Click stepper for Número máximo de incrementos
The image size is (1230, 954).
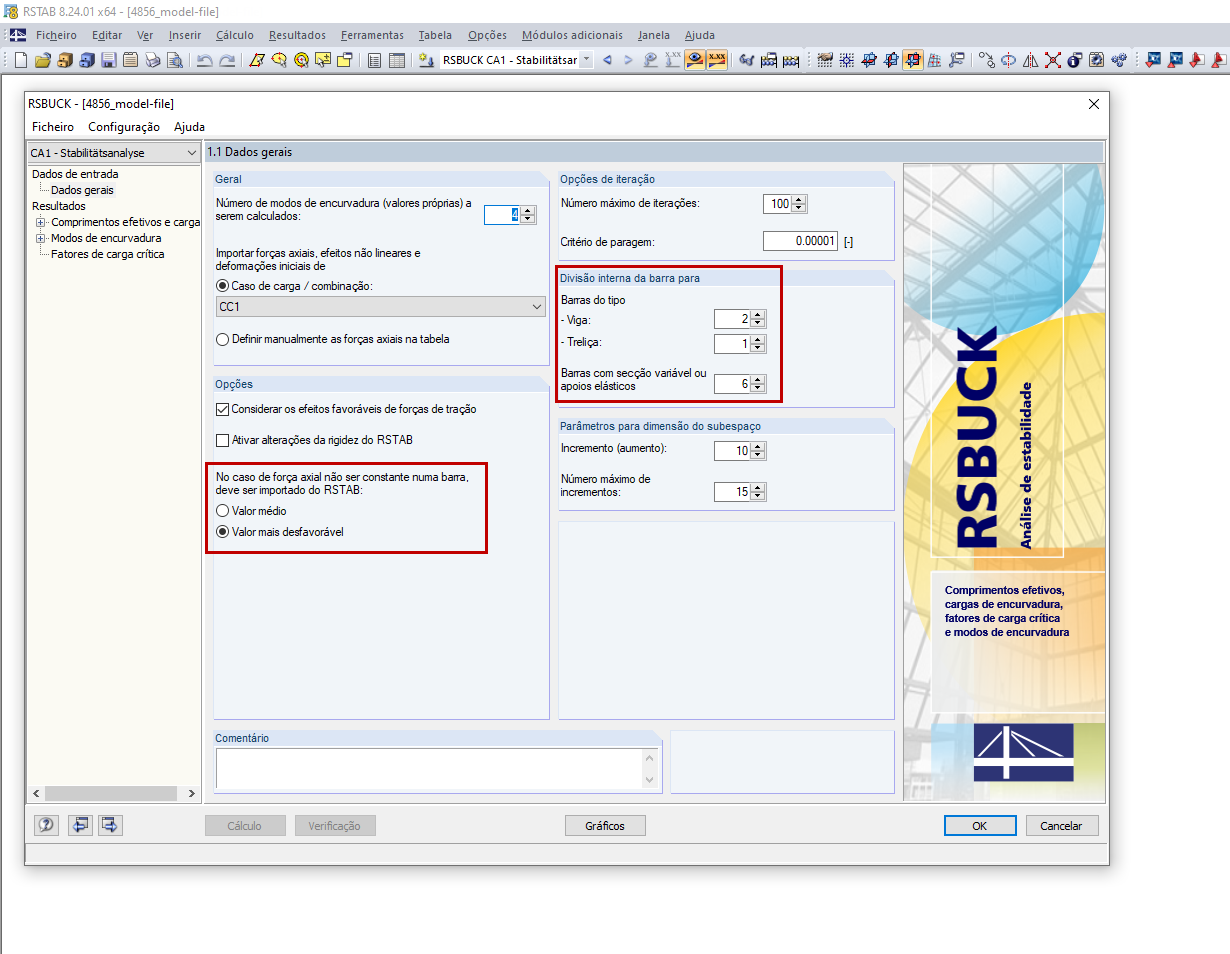point(758,492)
